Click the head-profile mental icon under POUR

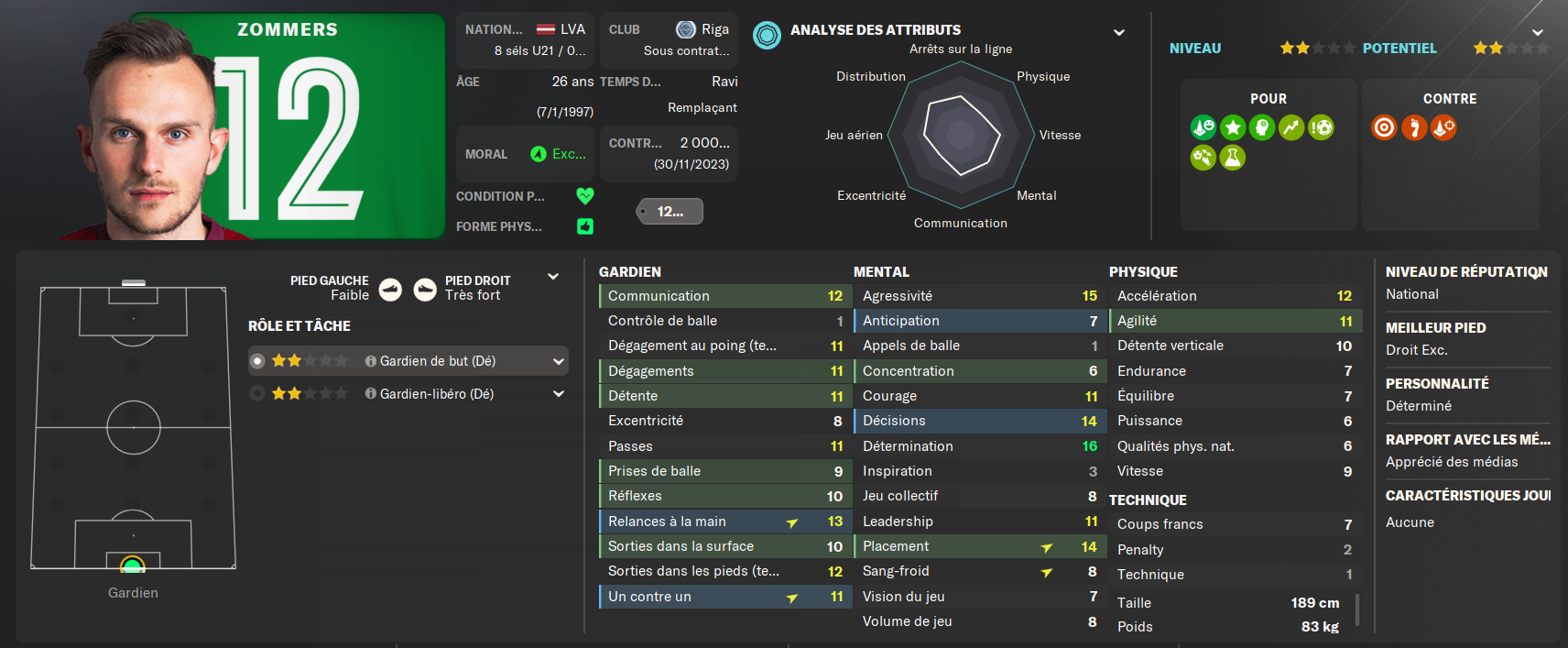pos(1262,127)
